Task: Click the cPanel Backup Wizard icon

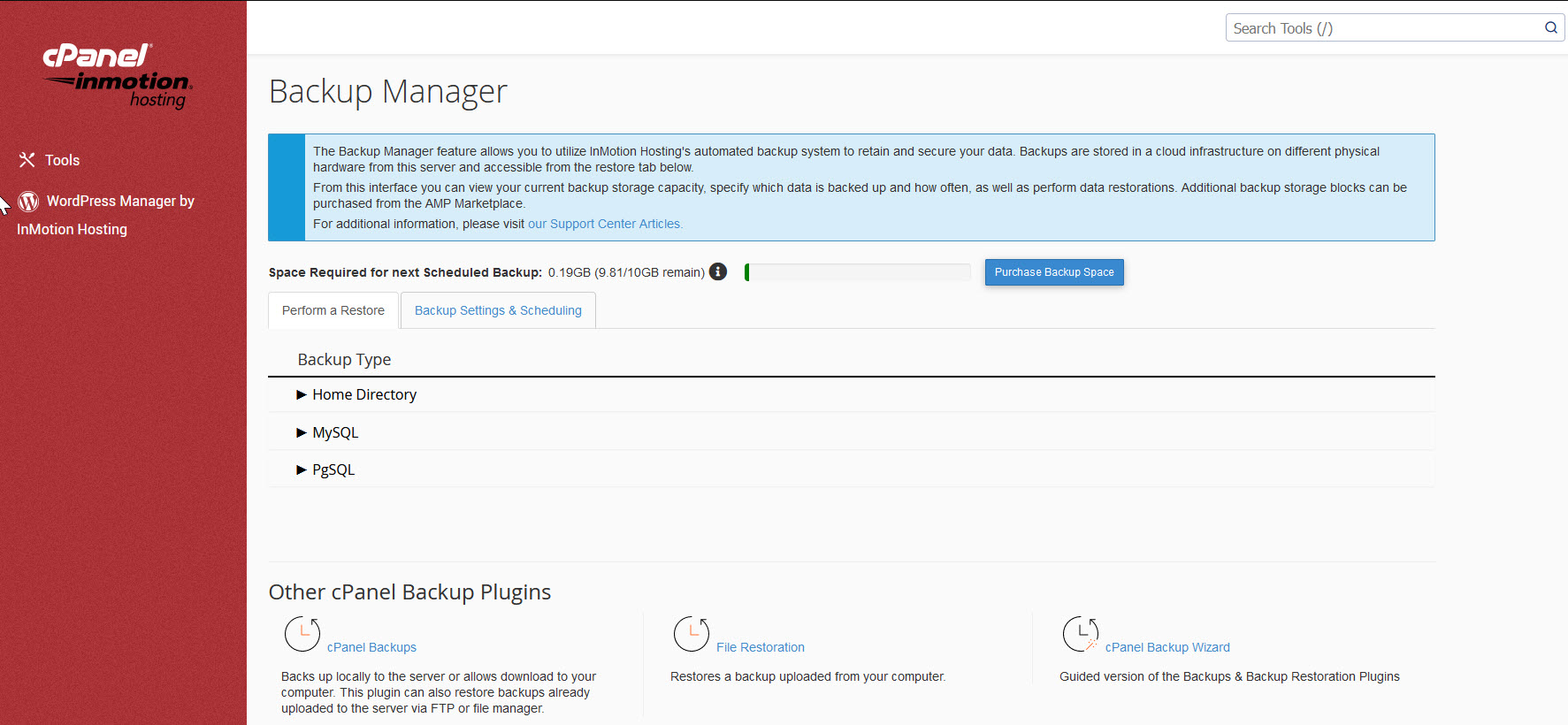Action: pos(1081,634)
